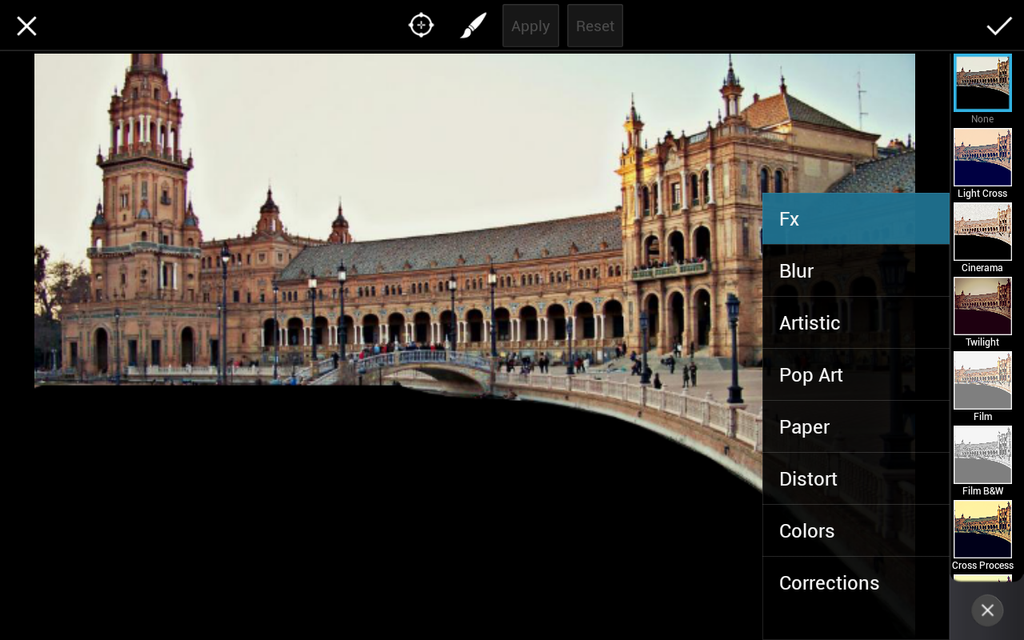This screenshot has width=1024, height=640.
Task: Open the Artistic category
Action: [856, 323]
